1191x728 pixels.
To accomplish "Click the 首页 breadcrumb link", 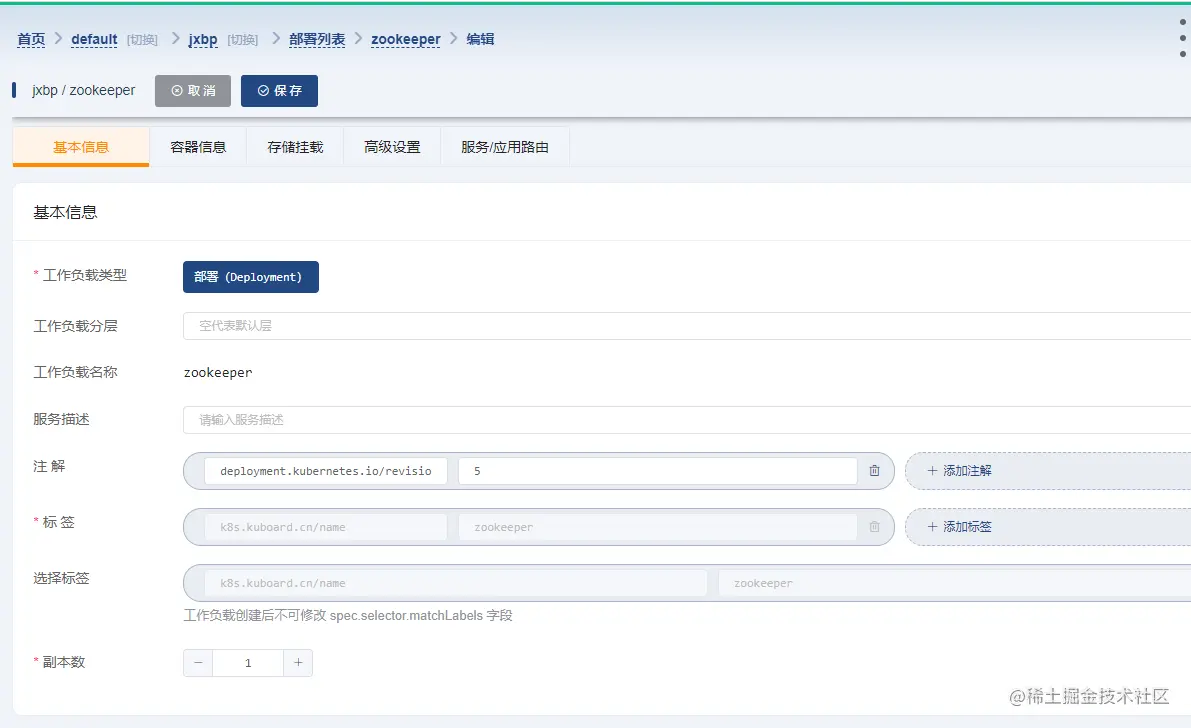I will pos(31,39).
